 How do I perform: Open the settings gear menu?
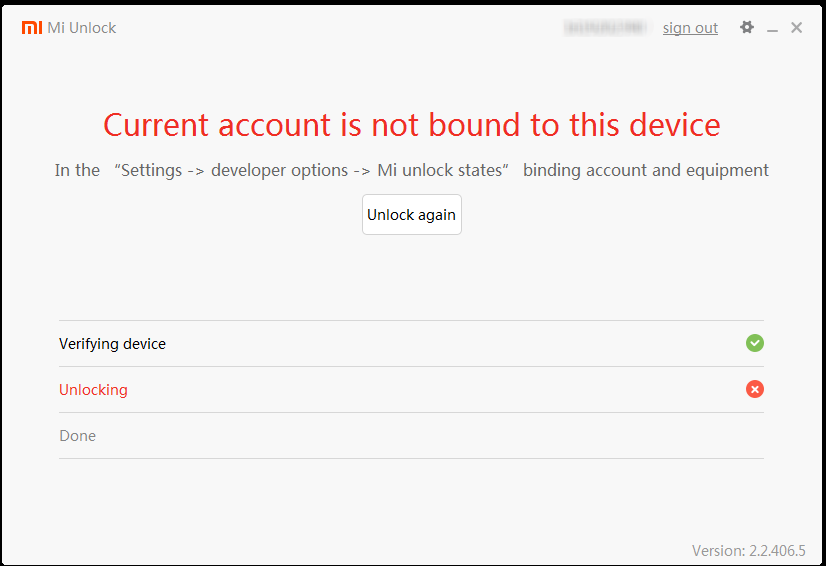click(x=747, y=28)
